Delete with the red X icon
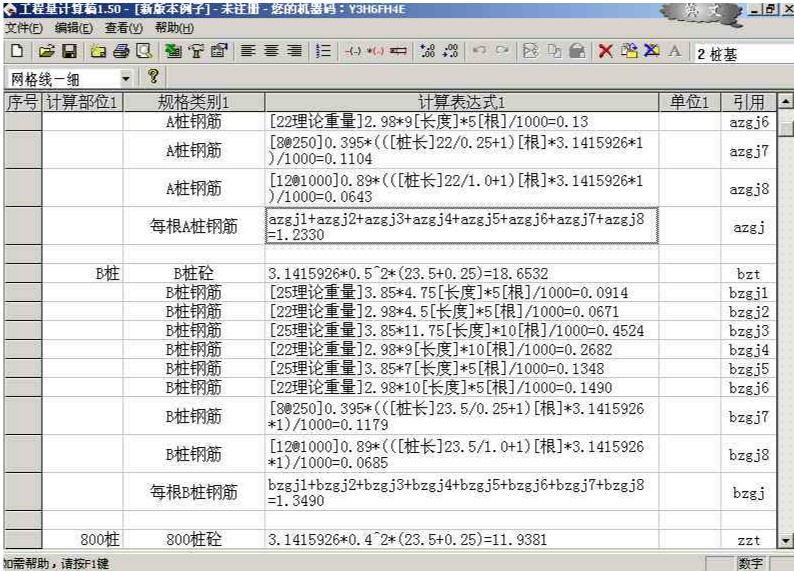The image size is (794, 571). (606, 51)
